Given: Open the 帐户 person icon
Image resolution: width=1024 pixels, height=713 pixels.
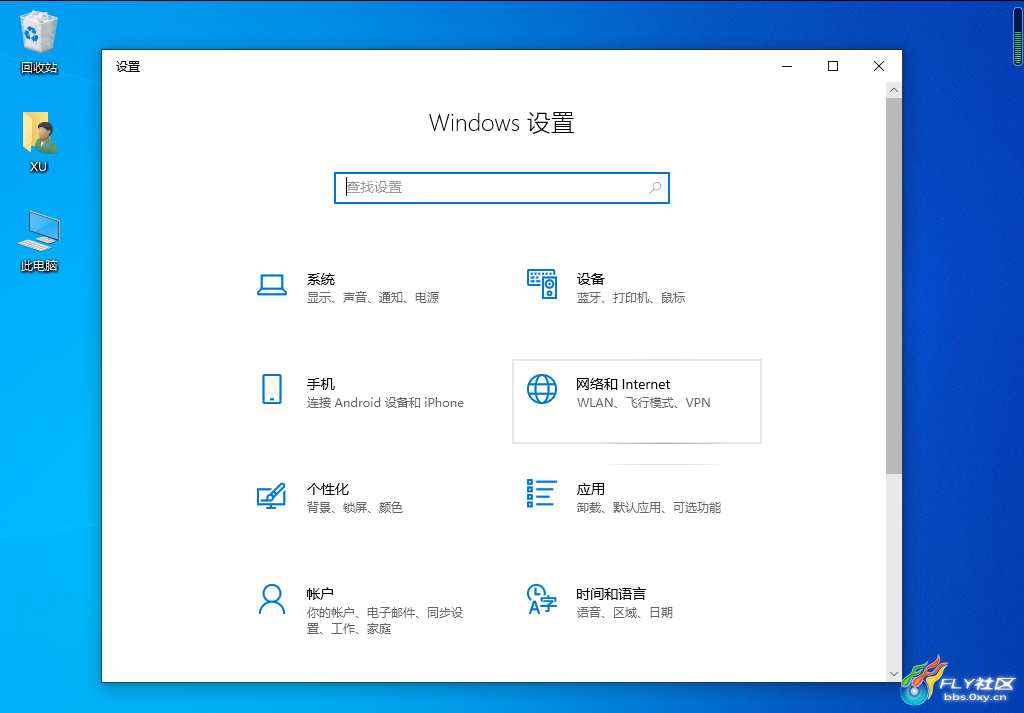Looking at the screenshot, I should tap(272, 599).
